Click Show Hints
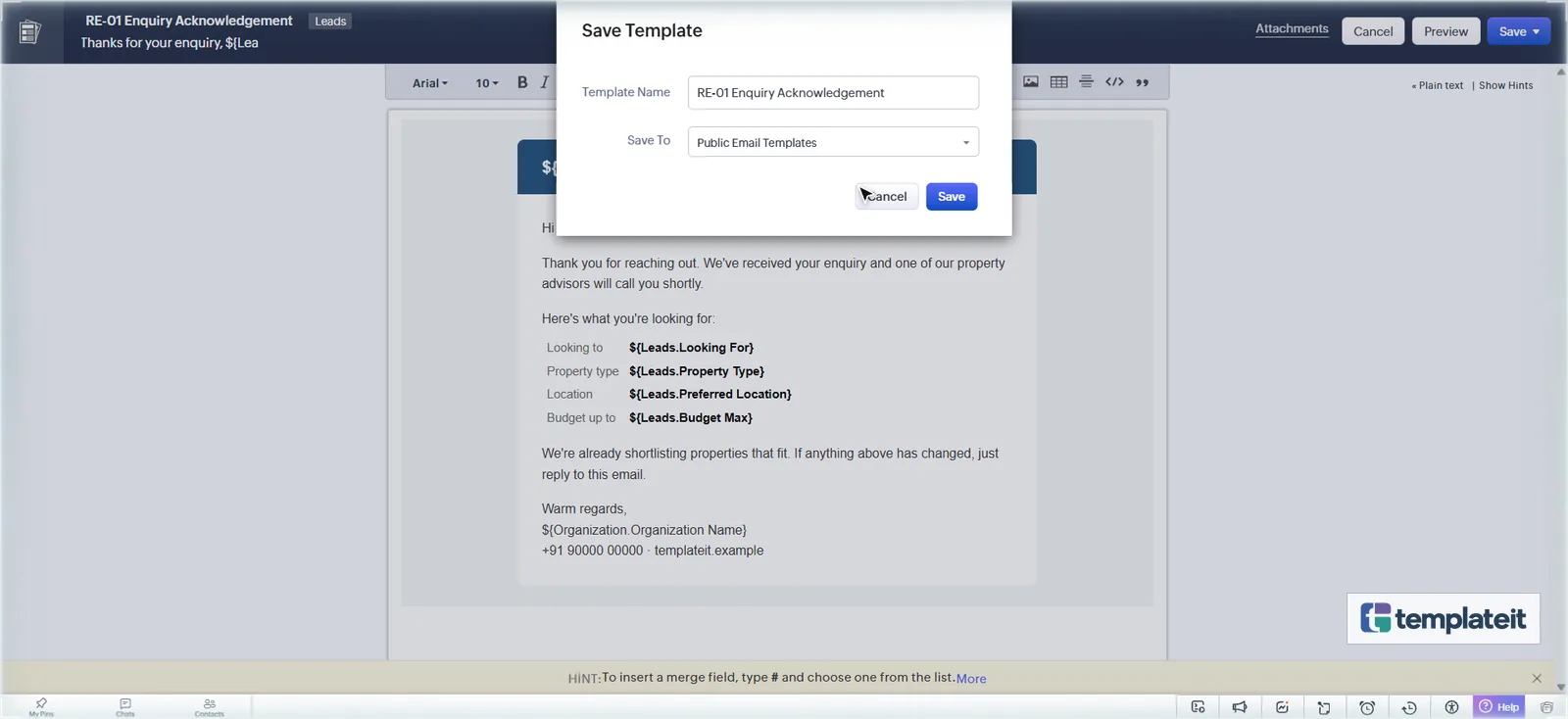 [1505, 86]
